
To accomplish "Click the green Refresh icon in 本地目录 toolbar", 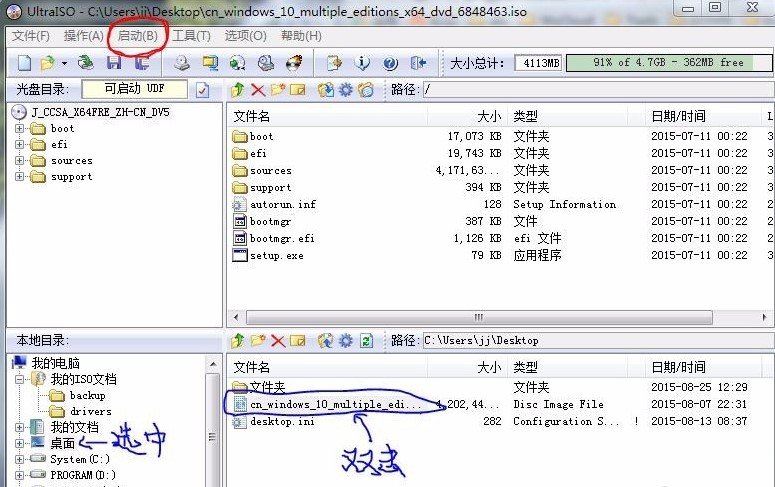I will pos(366,341).
